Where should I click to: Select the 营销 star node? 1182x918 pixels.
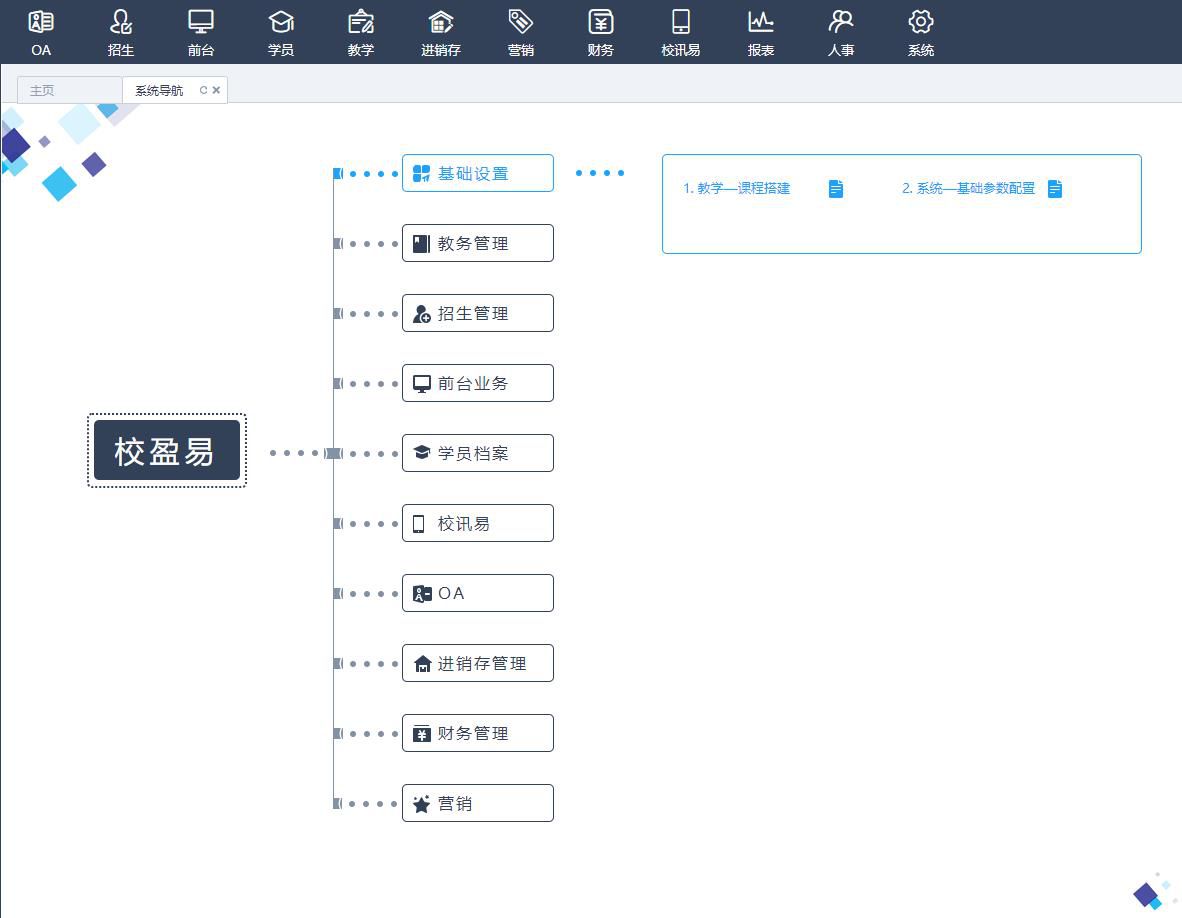click(478, 804)
